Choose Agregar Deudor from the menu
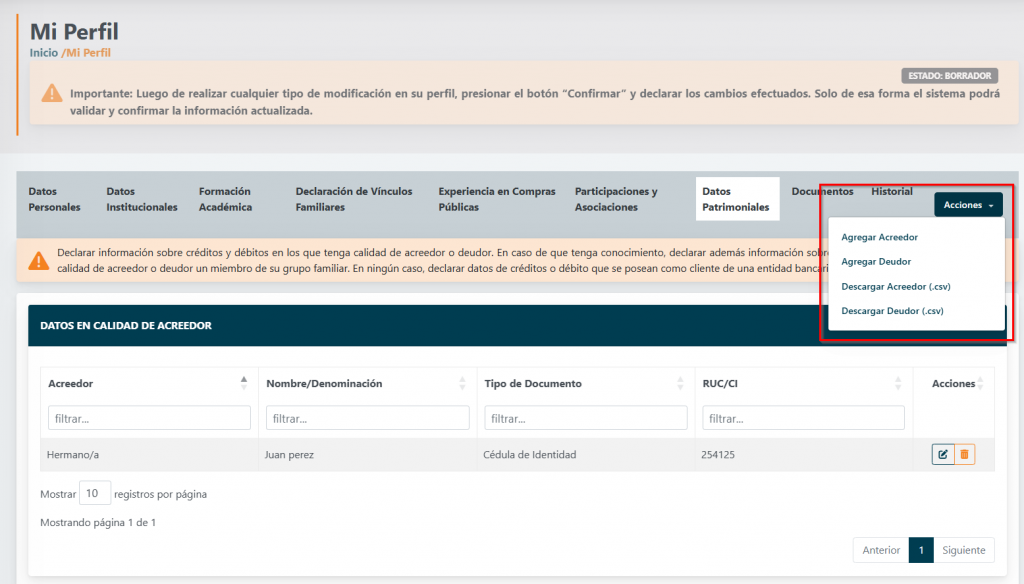 876,261
